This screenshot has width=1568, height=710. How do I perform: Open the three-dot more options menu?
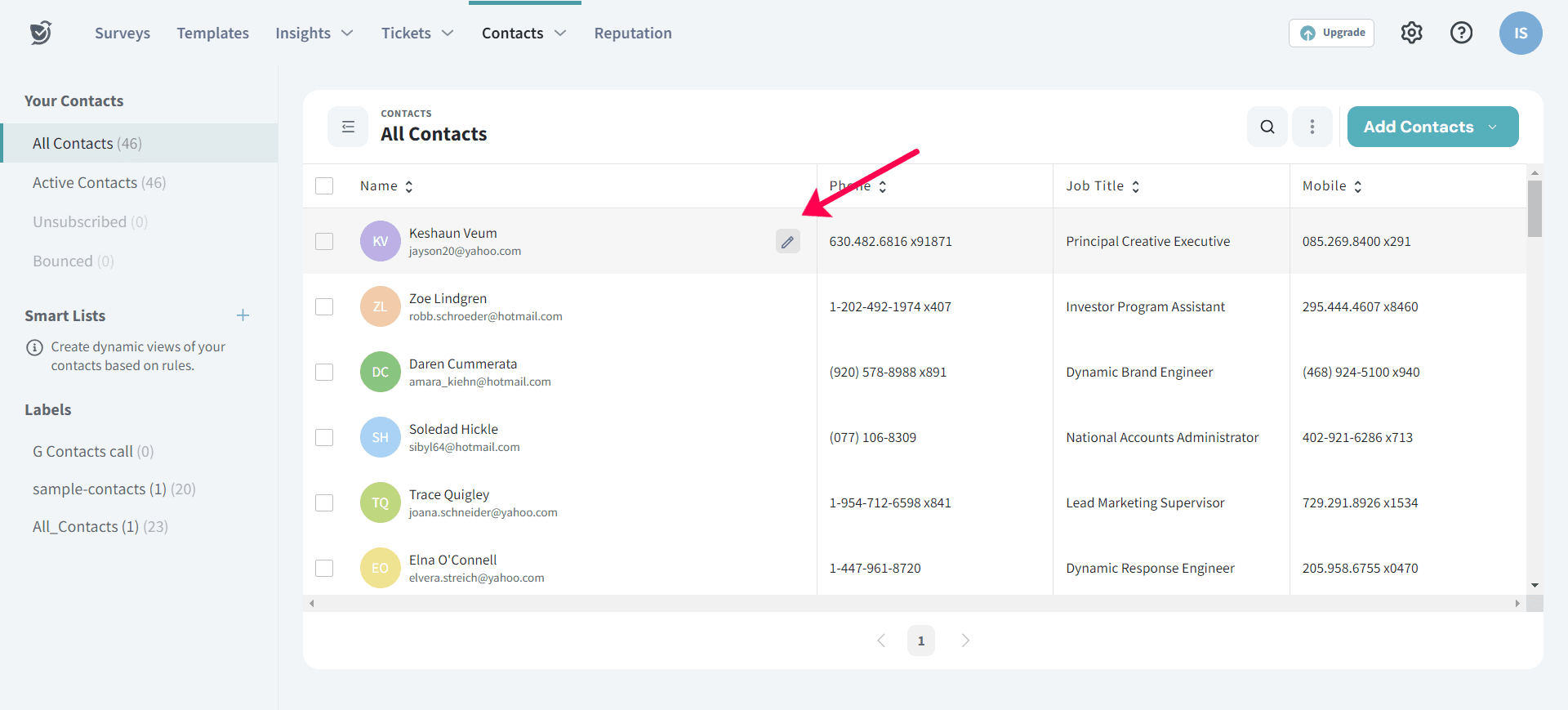pos(1312,127)
